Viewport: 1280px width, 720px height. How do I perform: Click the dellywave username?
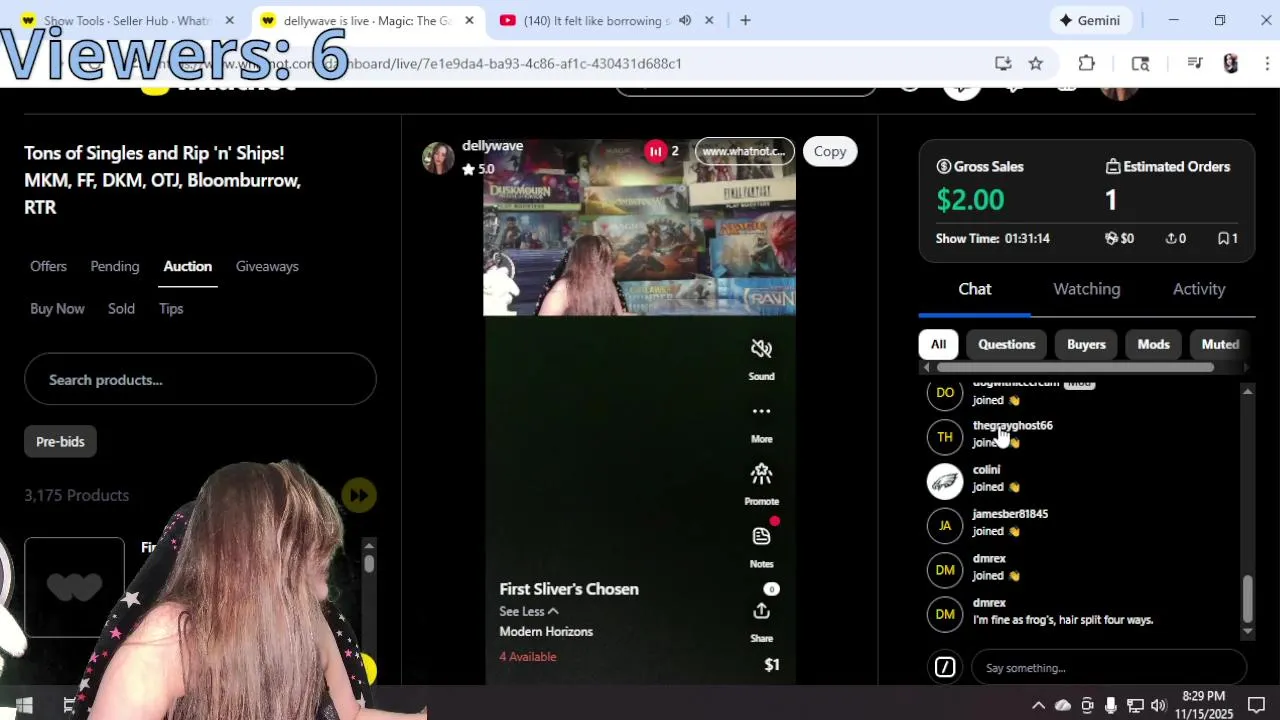(x=492, y=146)
